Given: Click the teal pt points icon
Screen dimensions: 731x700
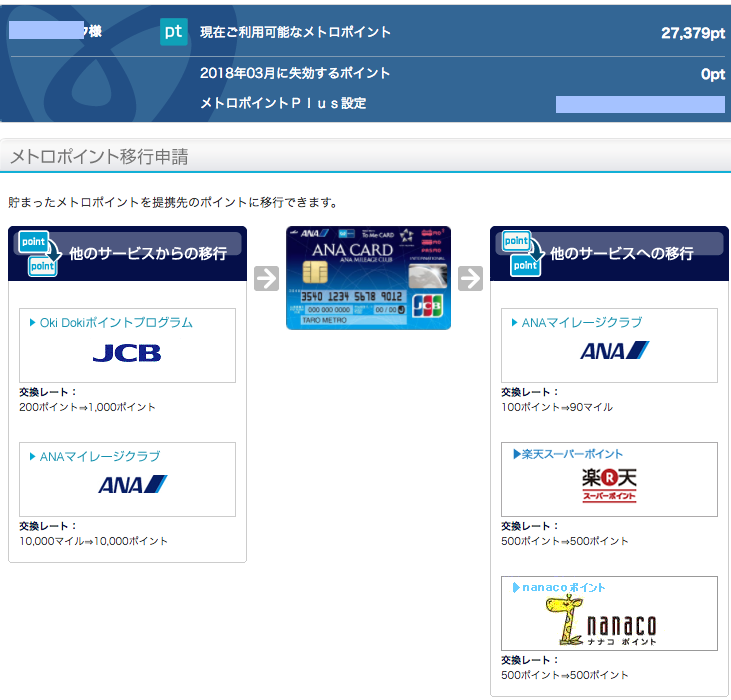Looking at the screenshot, I should pyautogui.click(x=173, y=32).
